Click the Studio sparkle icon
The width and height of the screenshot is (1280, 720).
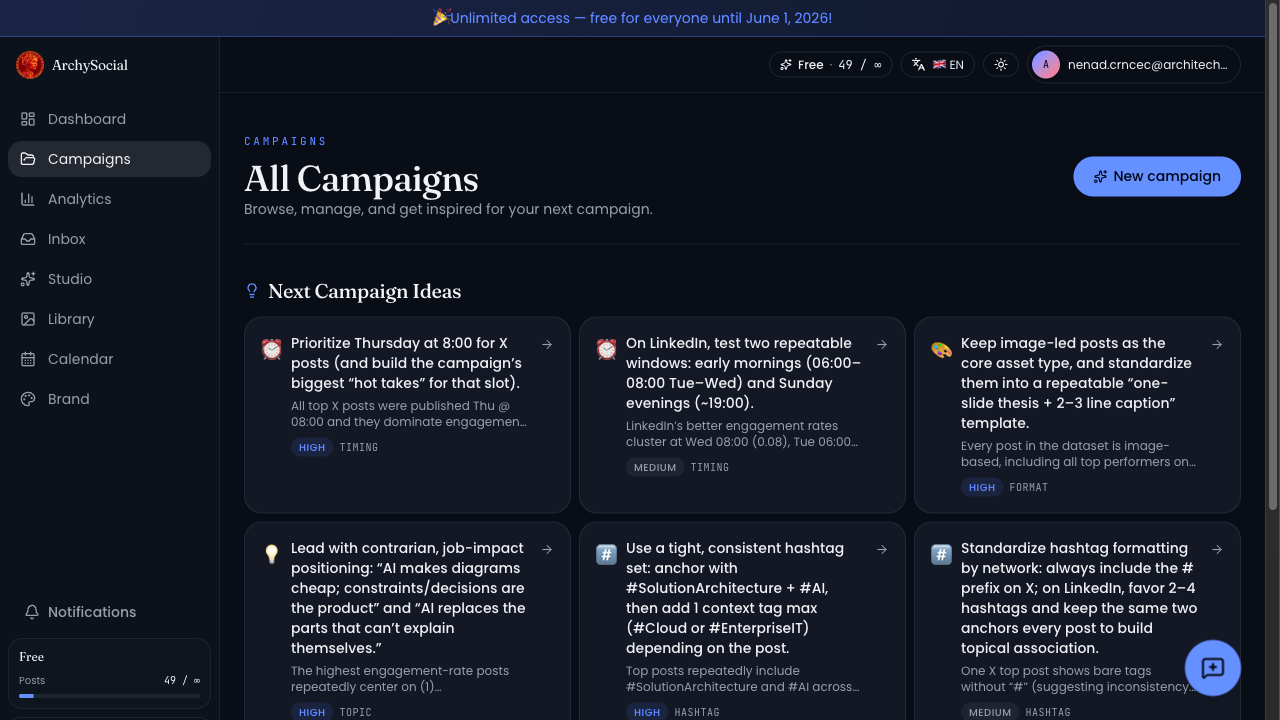click(28, 279)
